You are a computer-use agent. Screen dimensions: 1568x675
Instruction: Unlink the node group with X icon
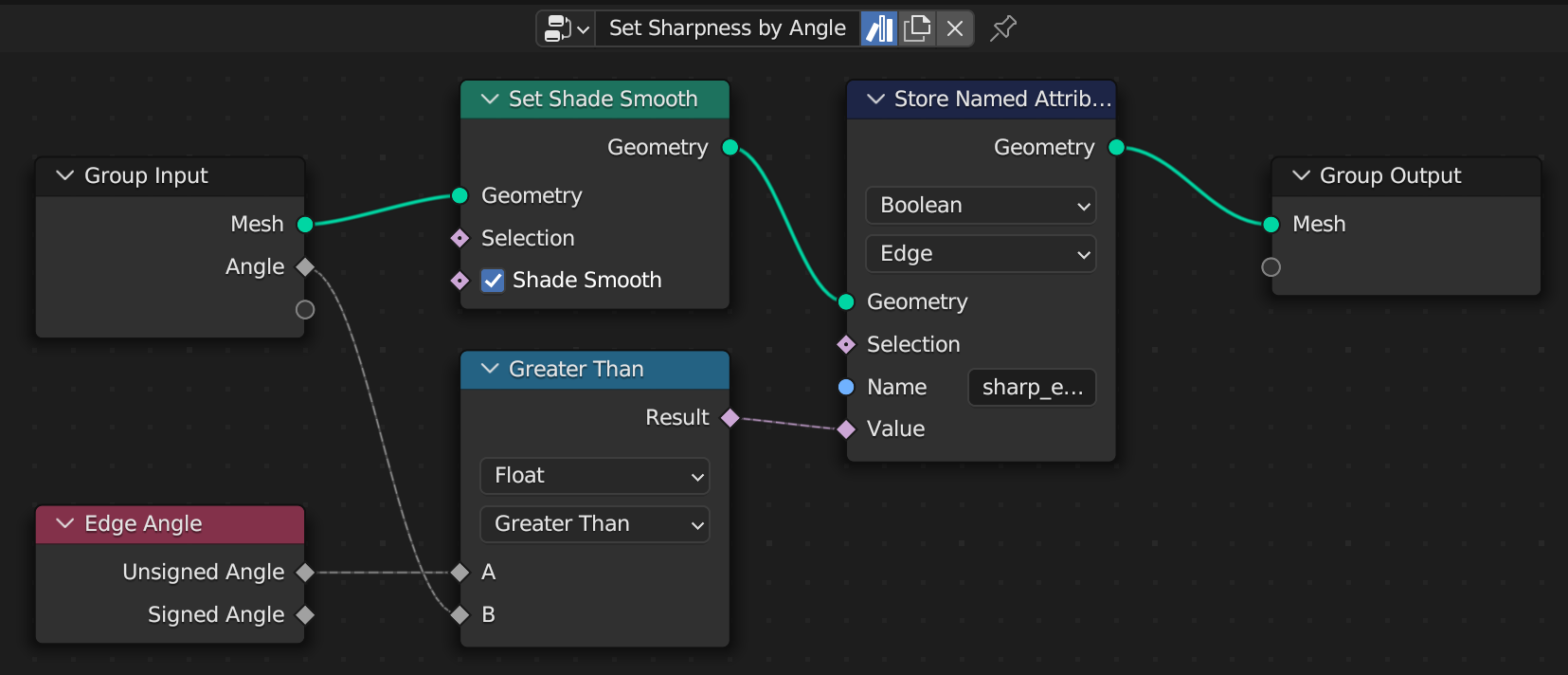click(x=955, y=28)
